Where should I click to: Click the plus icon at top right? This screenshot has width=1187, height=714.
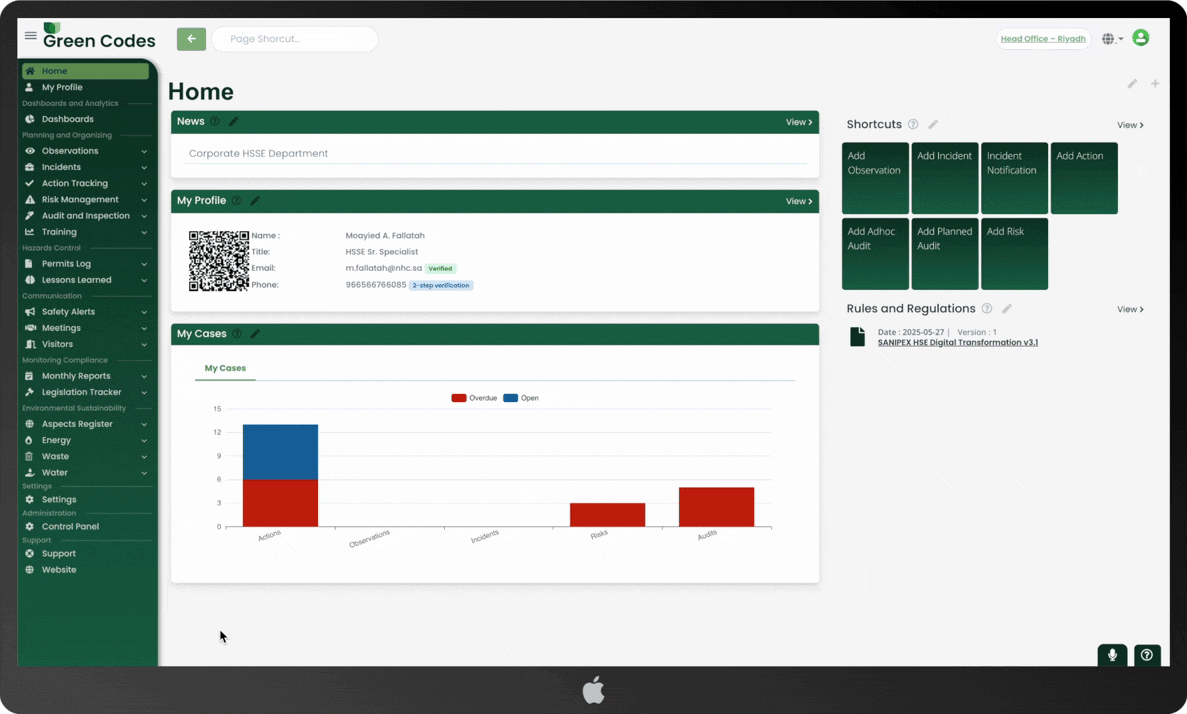pos(1155,84)
